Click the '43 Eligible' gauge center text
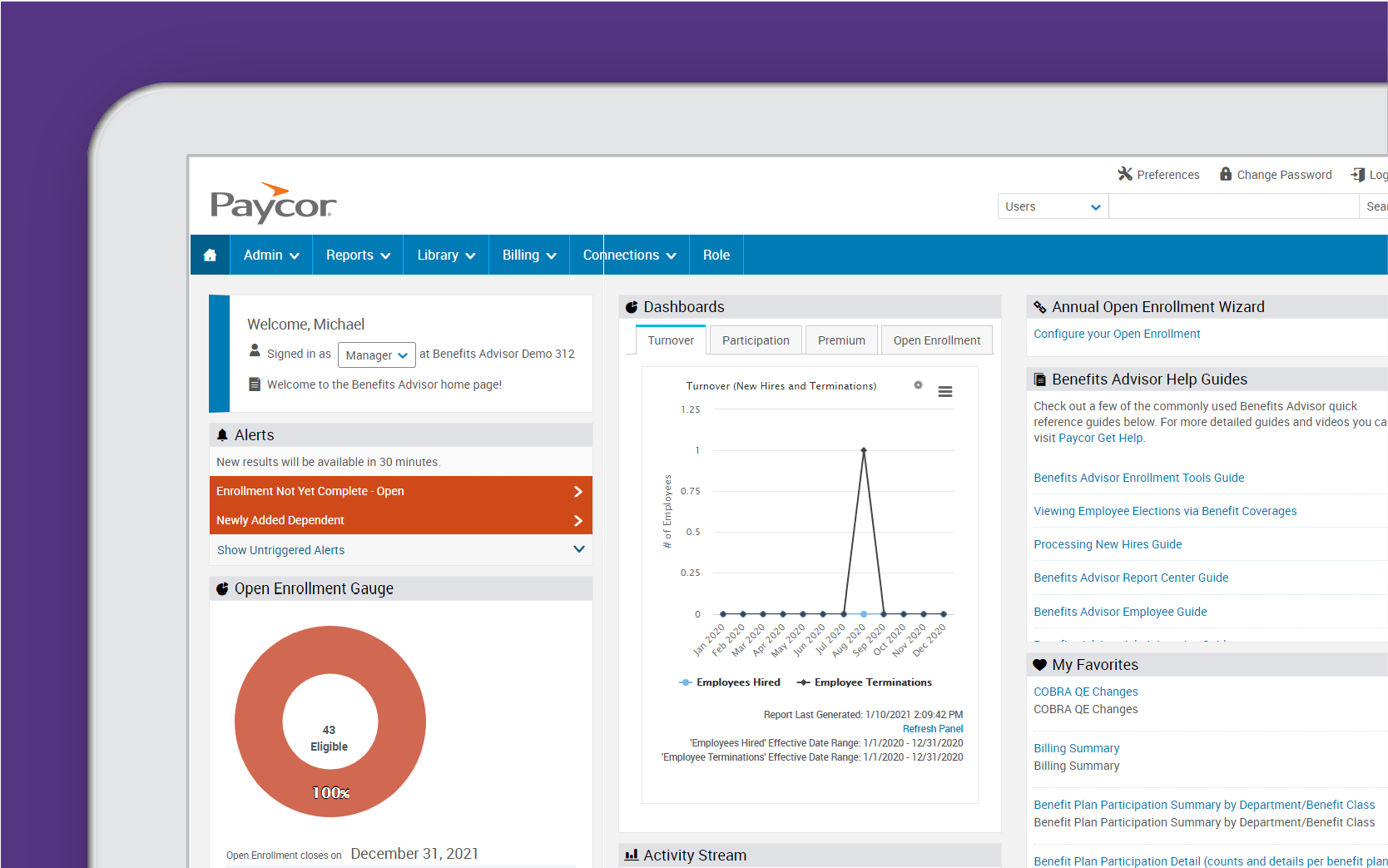The image size is (1388, 868). pyautogui.click(x=330, y=738)
